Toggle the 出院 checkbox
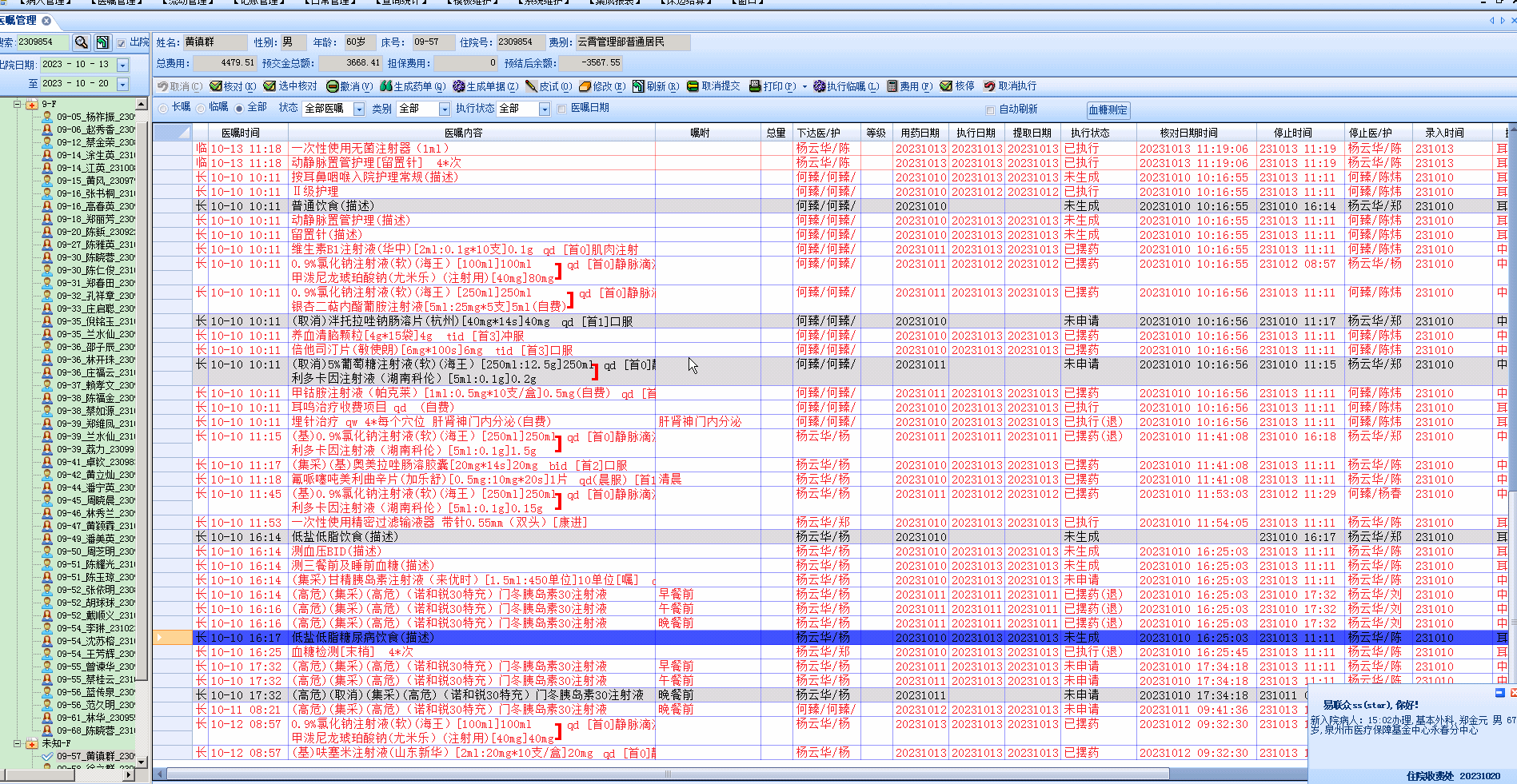 coord(121,42)
